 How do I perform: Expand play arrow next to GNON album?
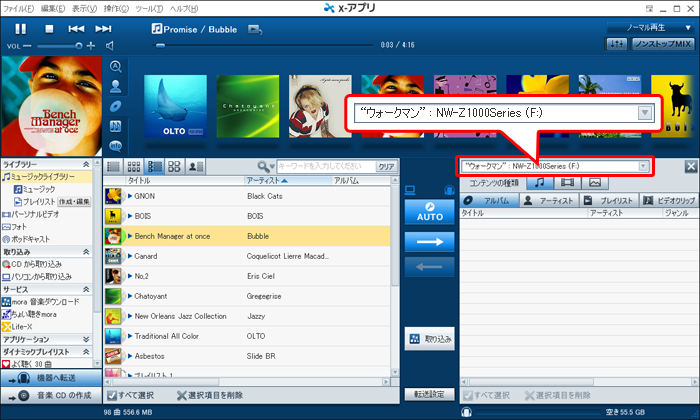point(130,196)
